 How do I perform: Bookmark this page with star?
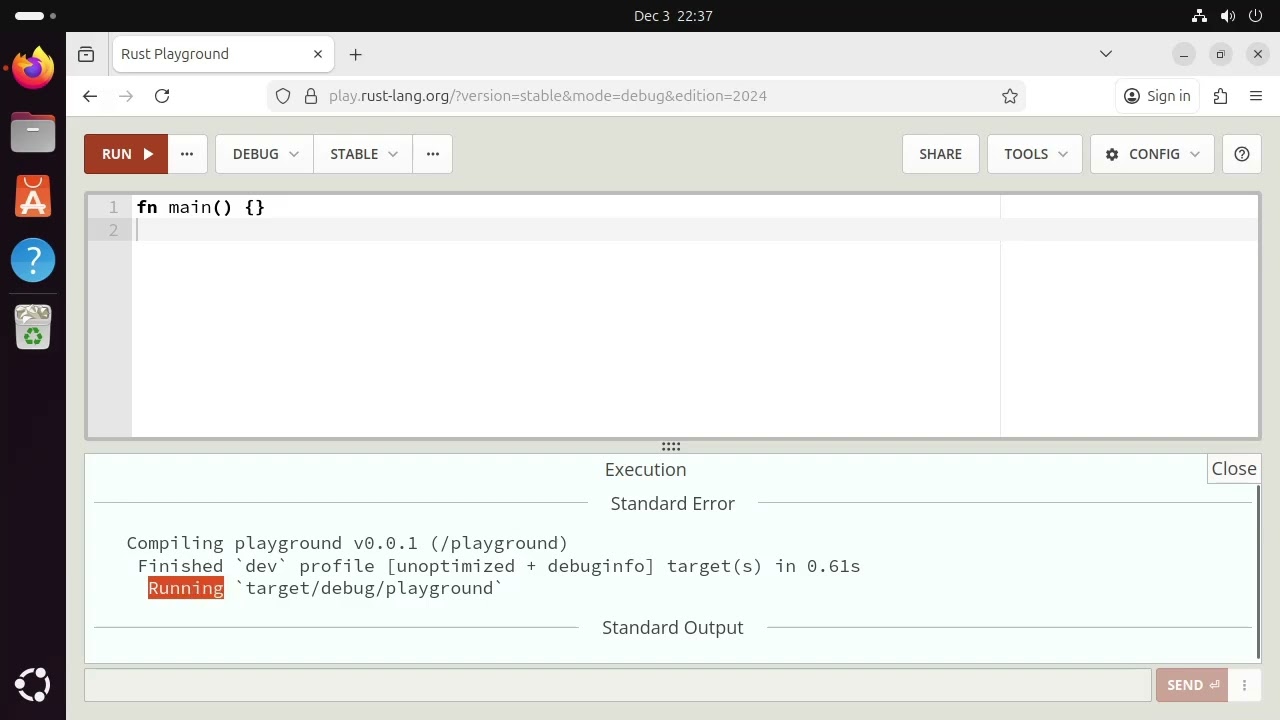click(1010, 96)
